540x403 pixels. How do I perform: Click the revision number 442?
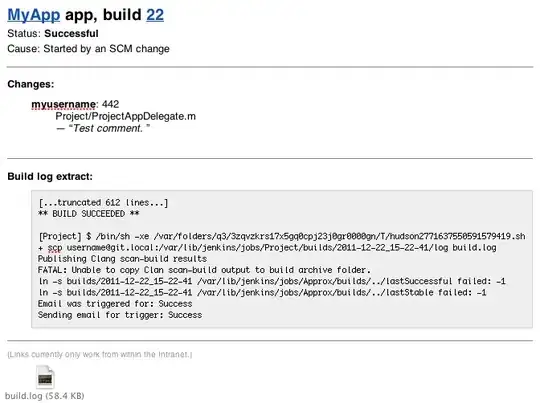pyautogui.click(x=111, y=104)
